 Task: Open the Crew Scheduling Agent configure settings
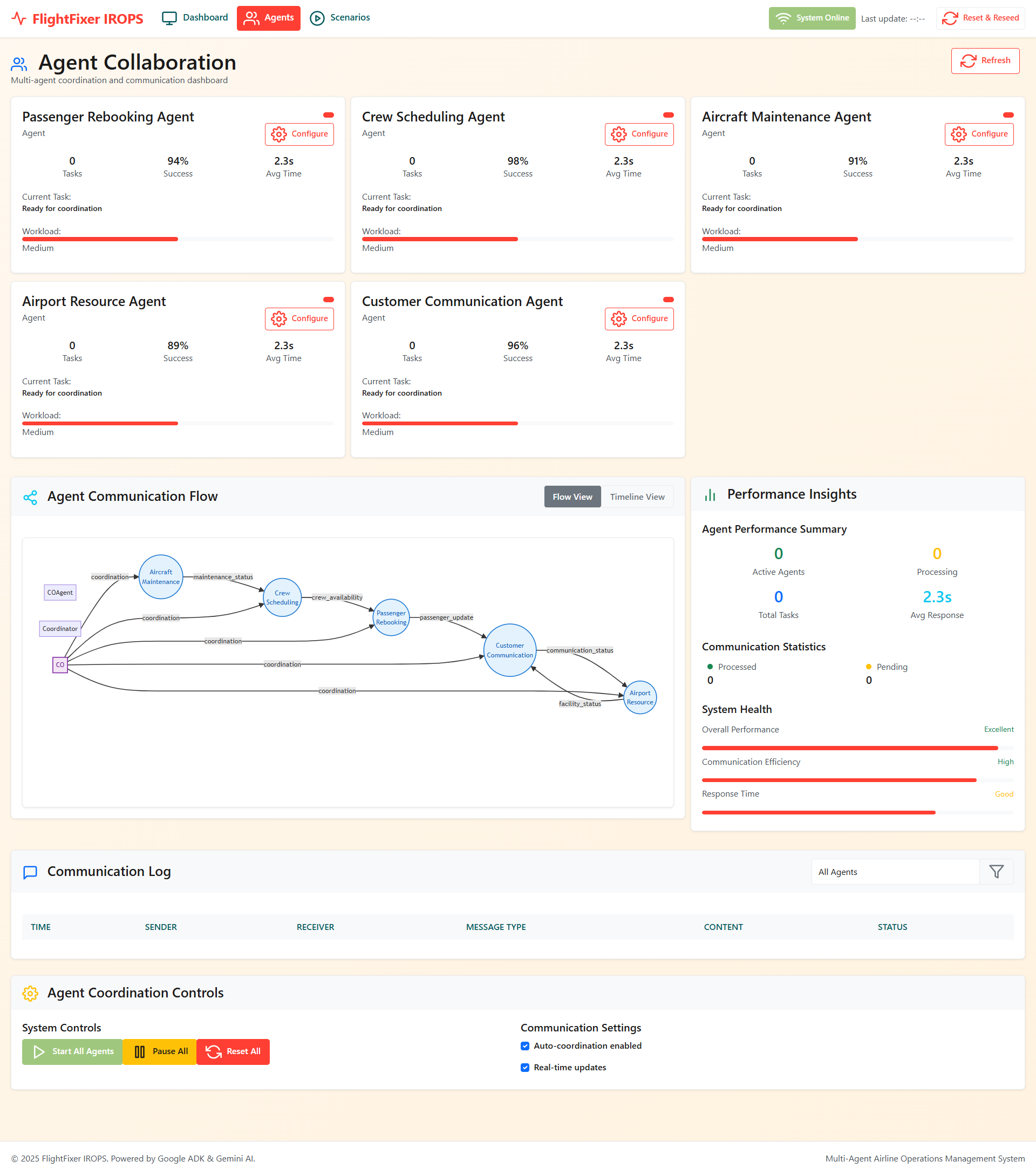pyautogui.click(x=639, y=134)
